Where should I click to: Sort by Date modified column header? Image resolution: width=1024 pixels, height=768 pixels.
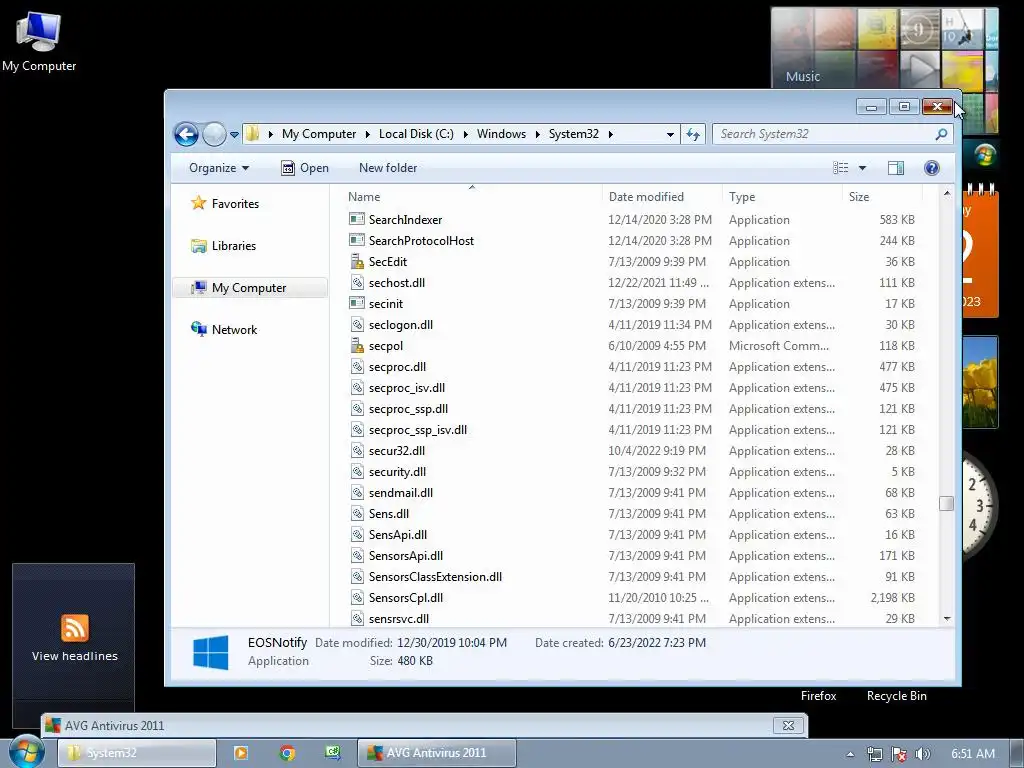[x=662, y=197]
